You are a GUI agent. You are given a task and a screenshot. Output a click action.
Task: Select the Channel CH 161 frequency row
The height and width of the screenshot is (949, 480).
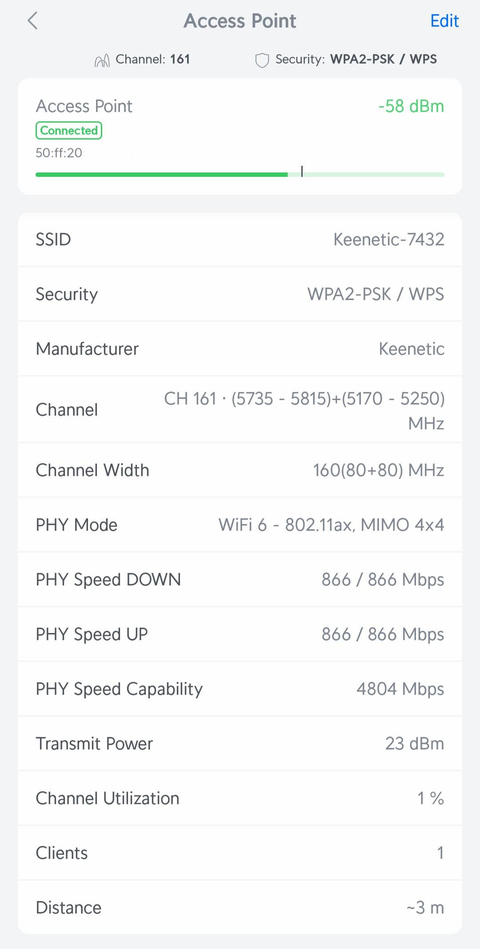click(x=240, y=410)
